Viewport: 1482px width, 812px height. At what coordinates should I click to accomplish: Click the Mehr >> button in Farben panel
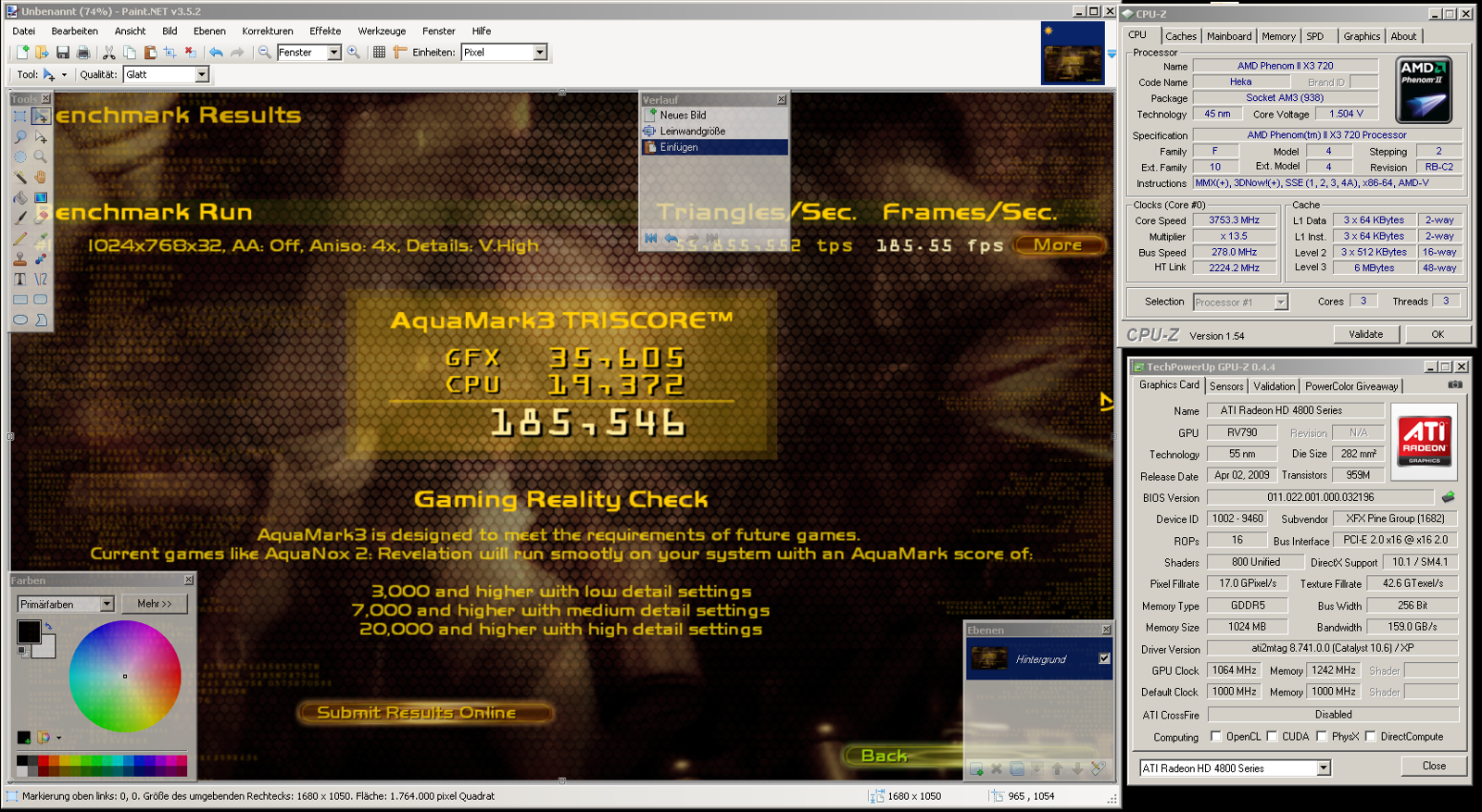pyautogui.click(x=155, y=604)
